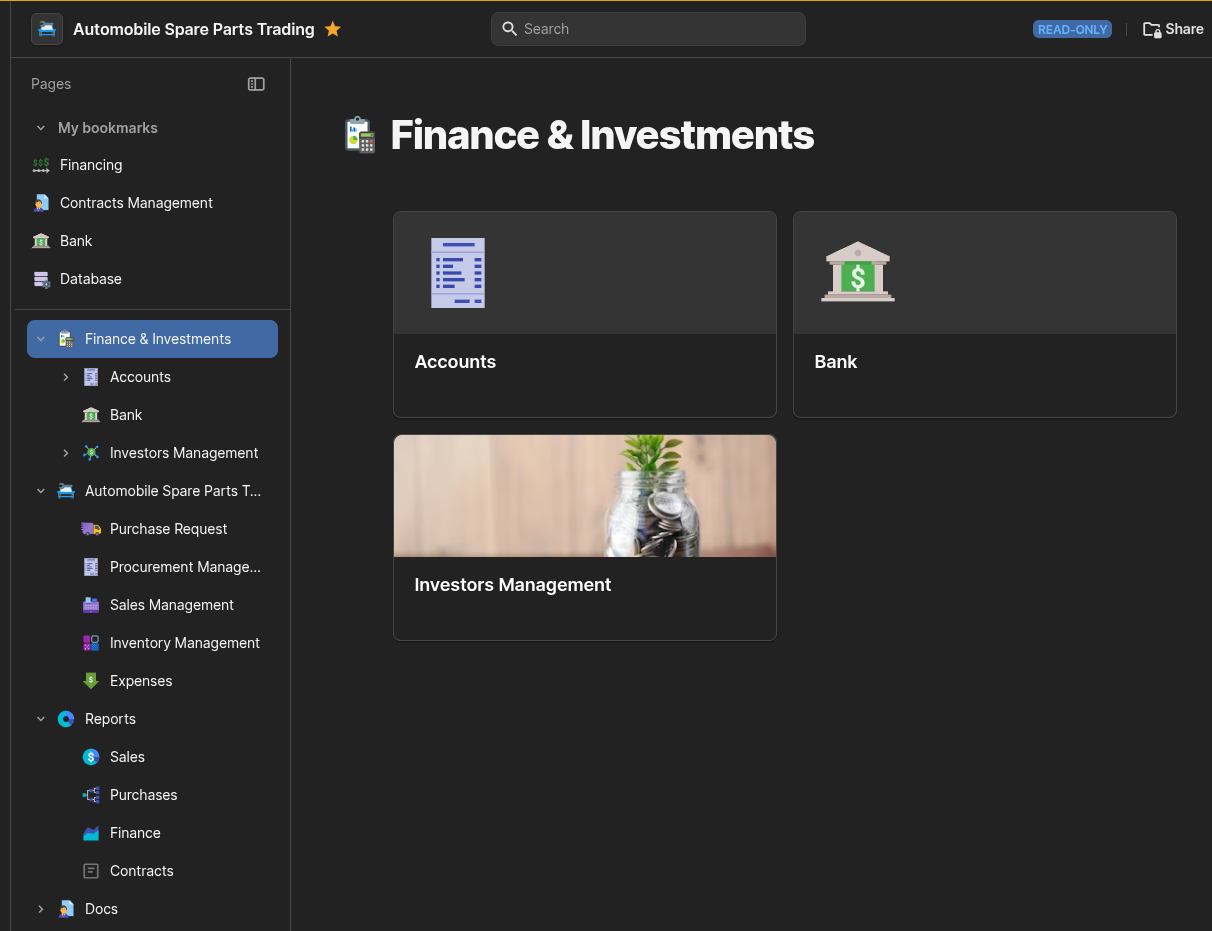Click the READ-ONLY badge
The image size is (1212, 931).
coord(1072,29)
